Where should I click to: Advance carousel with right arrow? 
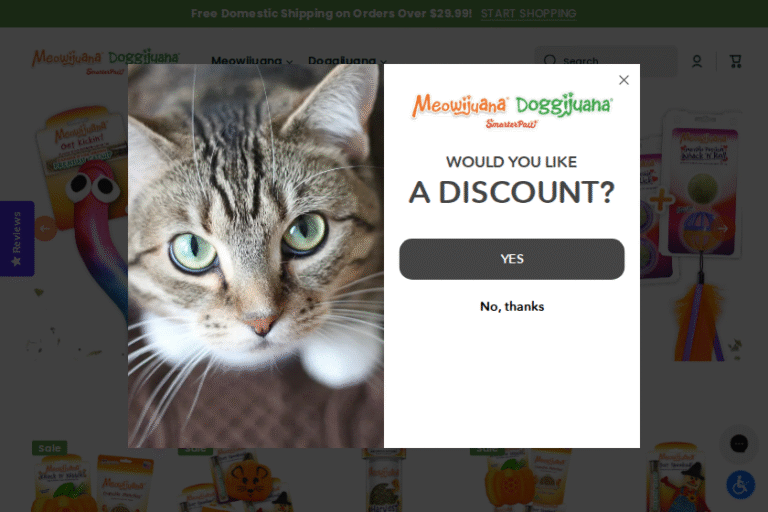722,228
